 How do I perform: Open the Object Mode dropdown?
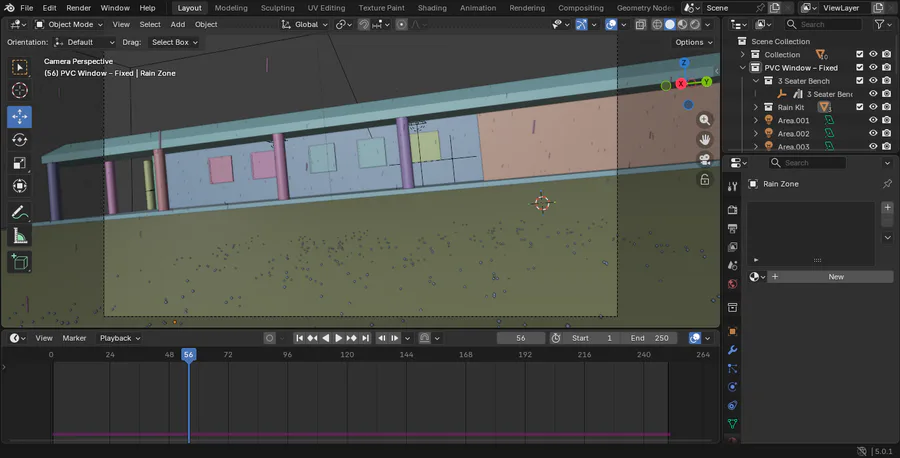pyautogui.click(x=69, y=24)
